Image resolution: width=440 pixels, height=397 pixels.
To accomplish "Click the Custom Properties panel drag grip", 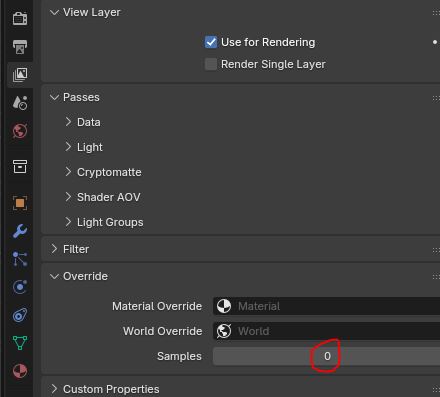I will point(436,389).
